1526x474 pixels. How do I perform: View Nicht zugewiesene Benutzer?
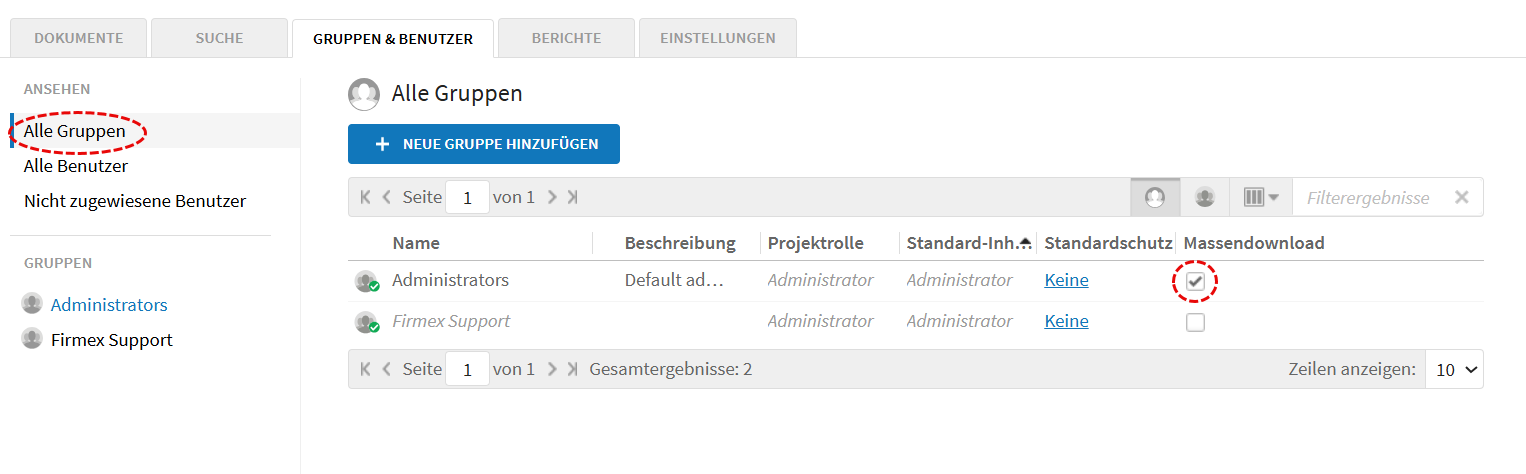click(x=135, y=201)
